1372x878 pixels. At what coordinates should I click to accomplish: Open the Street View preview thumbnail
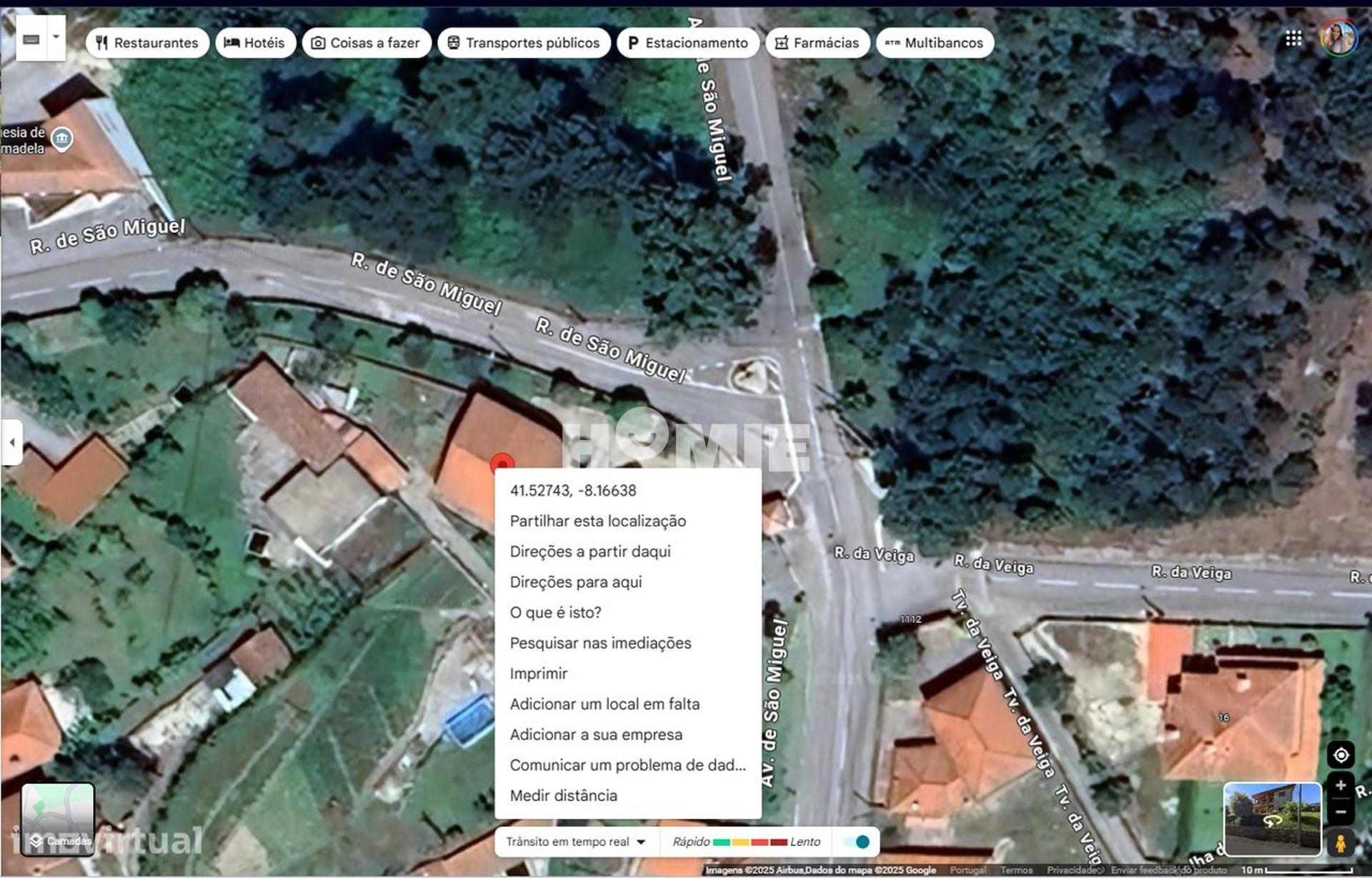1271,819
